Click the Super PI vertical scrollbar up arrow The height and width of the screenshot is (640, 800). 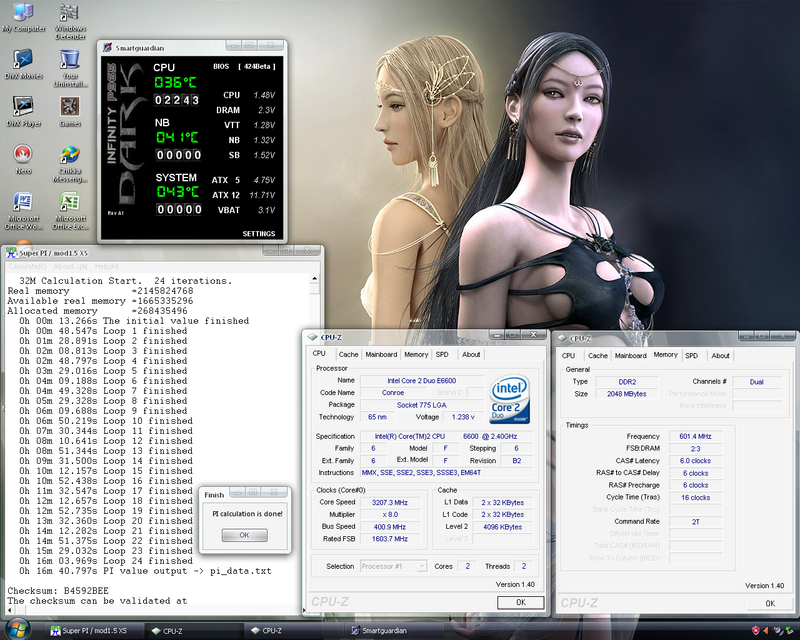tap(314, 279)
